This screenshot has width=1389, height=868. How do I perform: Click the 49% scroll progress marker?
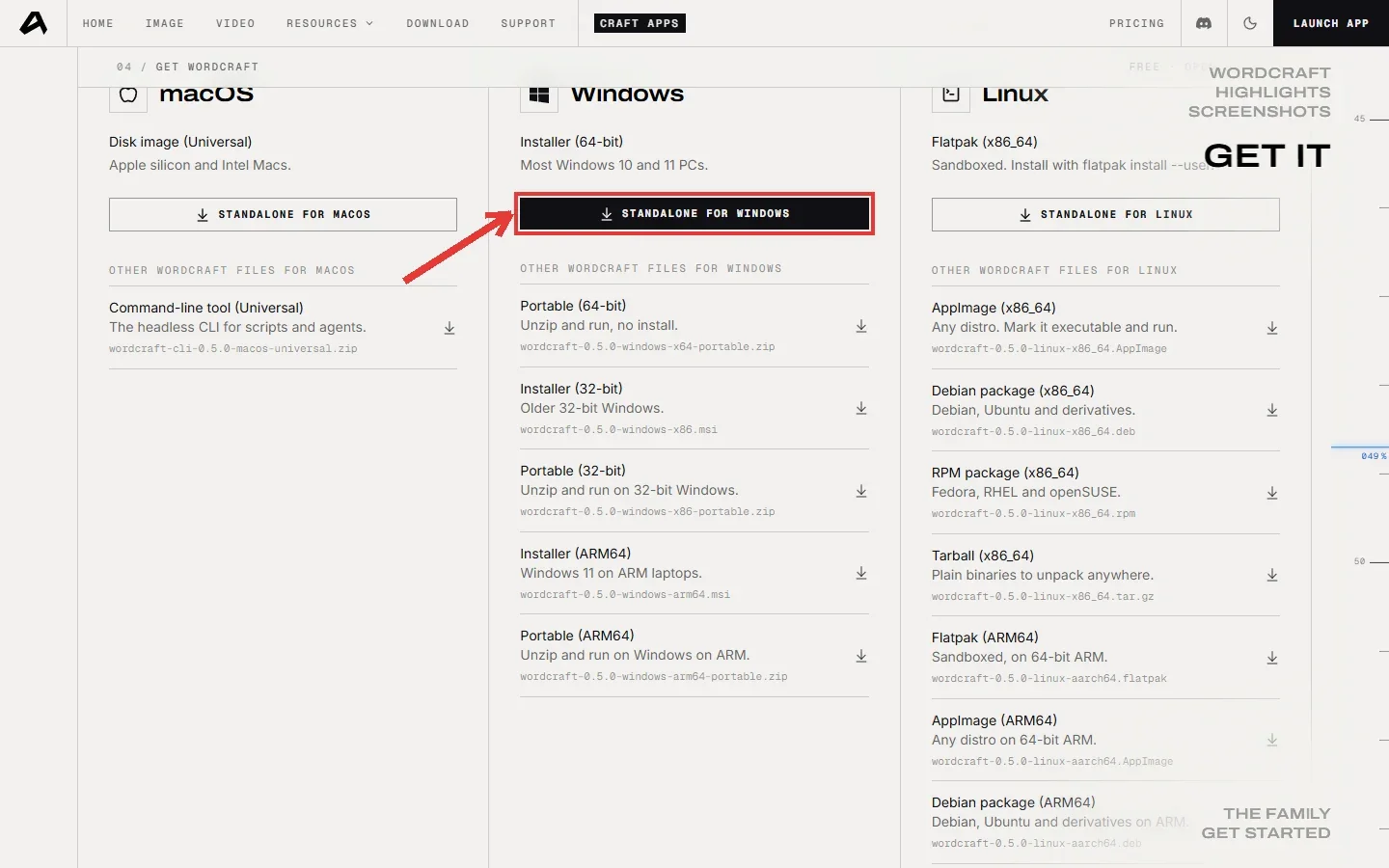(1373, 455)
